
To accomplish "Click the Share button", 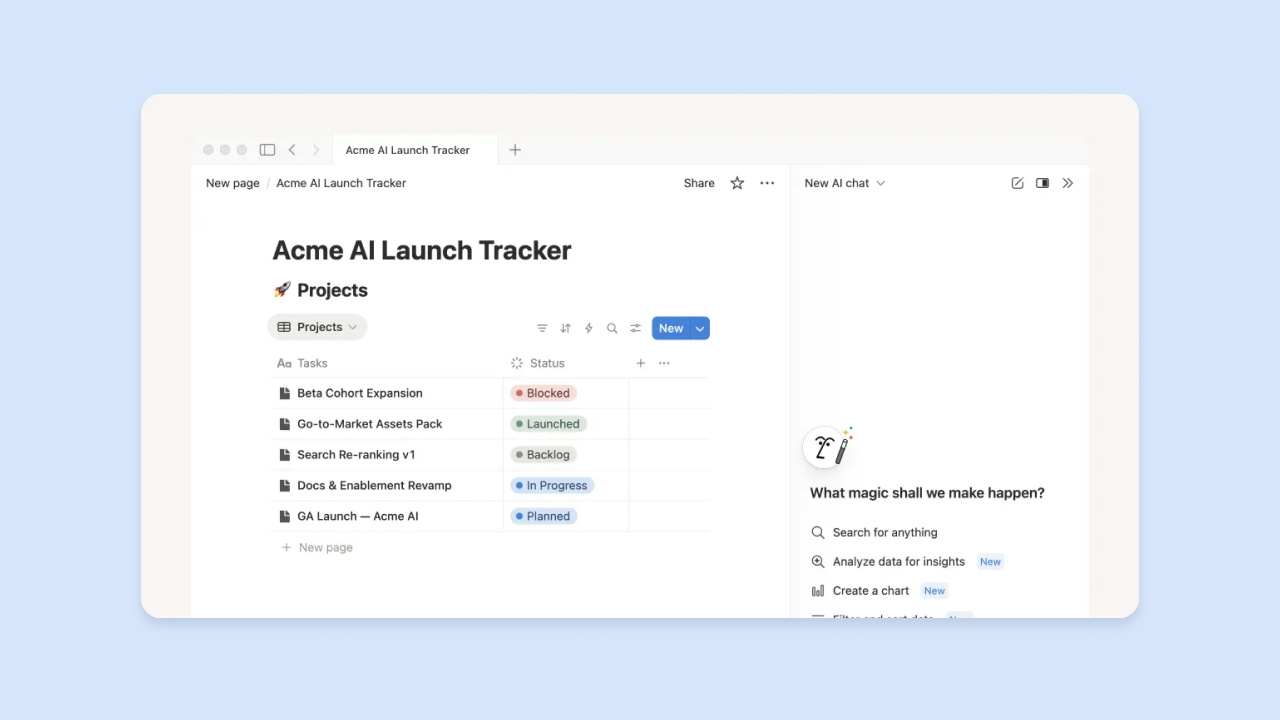I will (699, 183).
